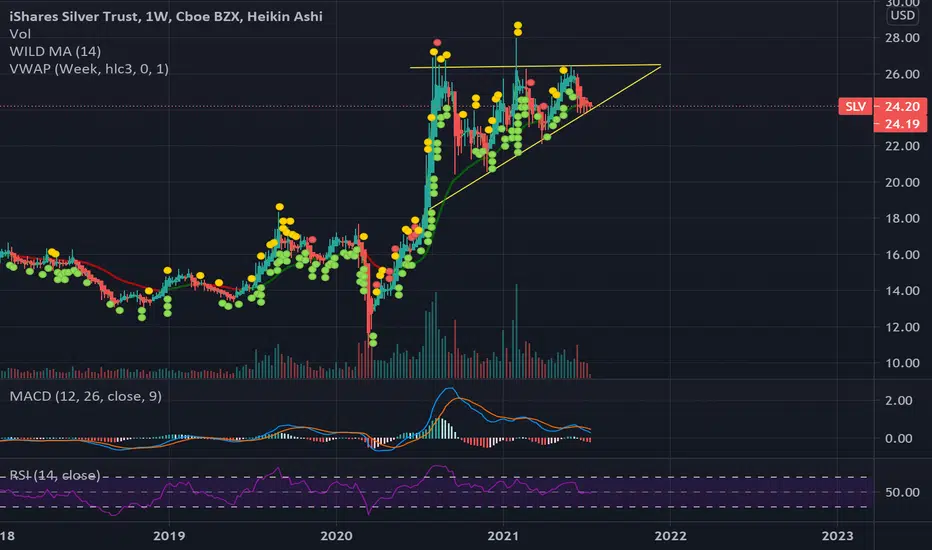Image resolution: width=932 pixels, height=550 pixels.
Task: Click the 50.00 RSI axis label
Action: click(x=902, y=492)
